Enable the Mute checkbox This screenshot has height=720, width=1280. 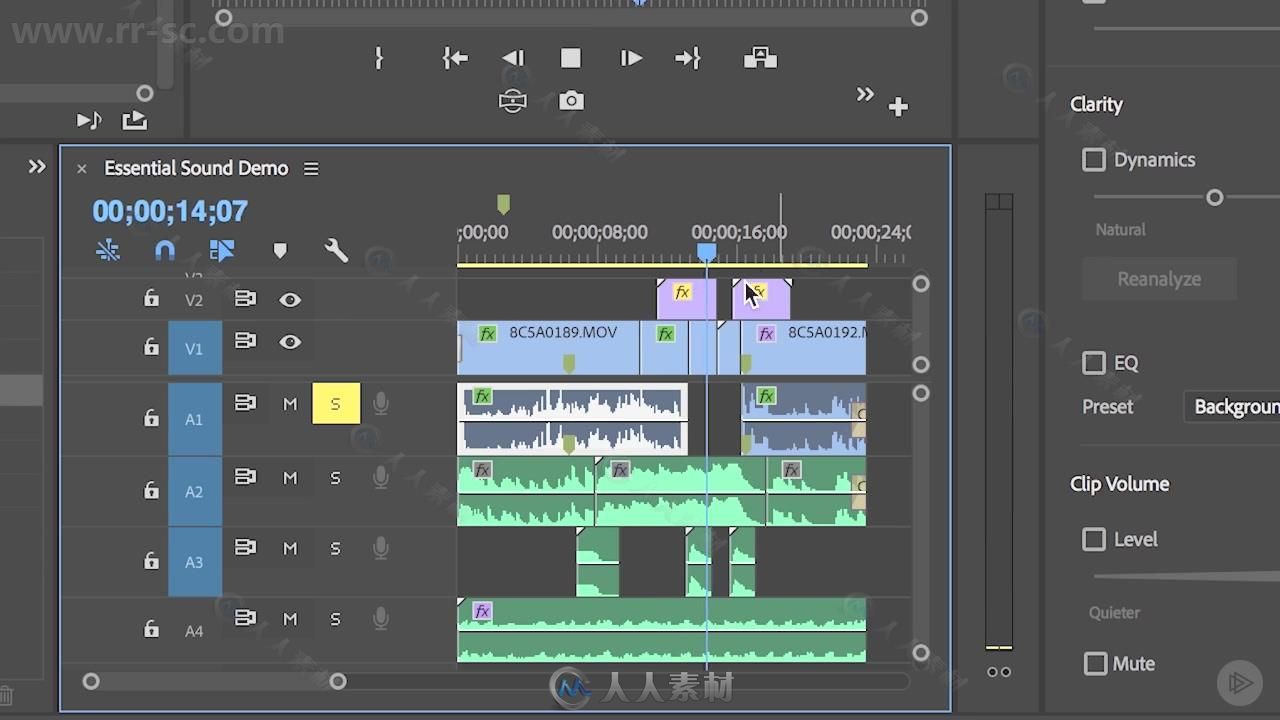click(x=1096, y=664)
